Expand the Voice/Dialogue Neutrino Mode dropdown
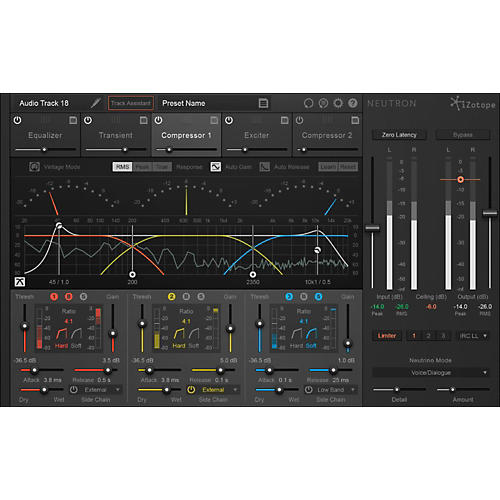Screen dimensions: 500x500 [x=431, y=373]
